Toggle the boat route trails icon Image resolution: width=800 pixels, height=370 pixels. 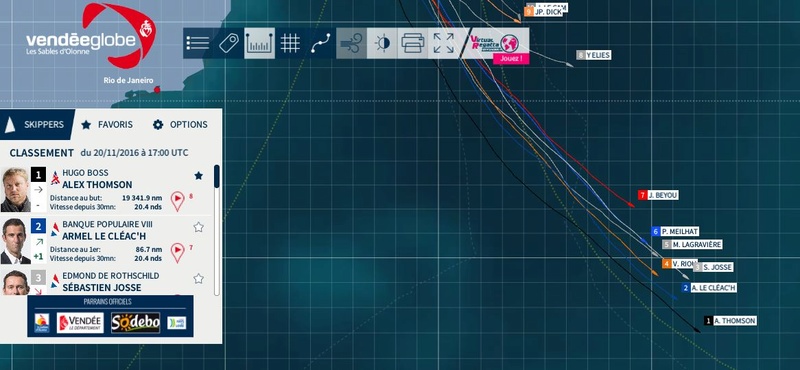coord(320,43)
